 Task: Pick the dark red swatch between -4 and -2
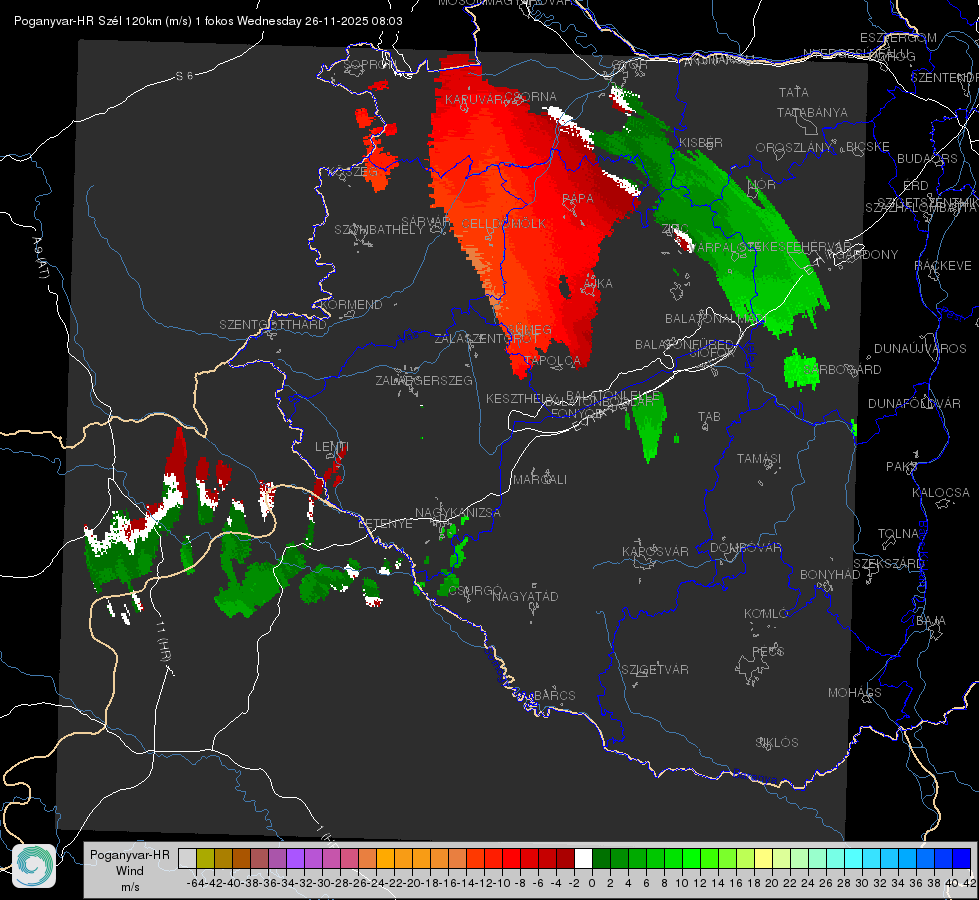point(565,859)
